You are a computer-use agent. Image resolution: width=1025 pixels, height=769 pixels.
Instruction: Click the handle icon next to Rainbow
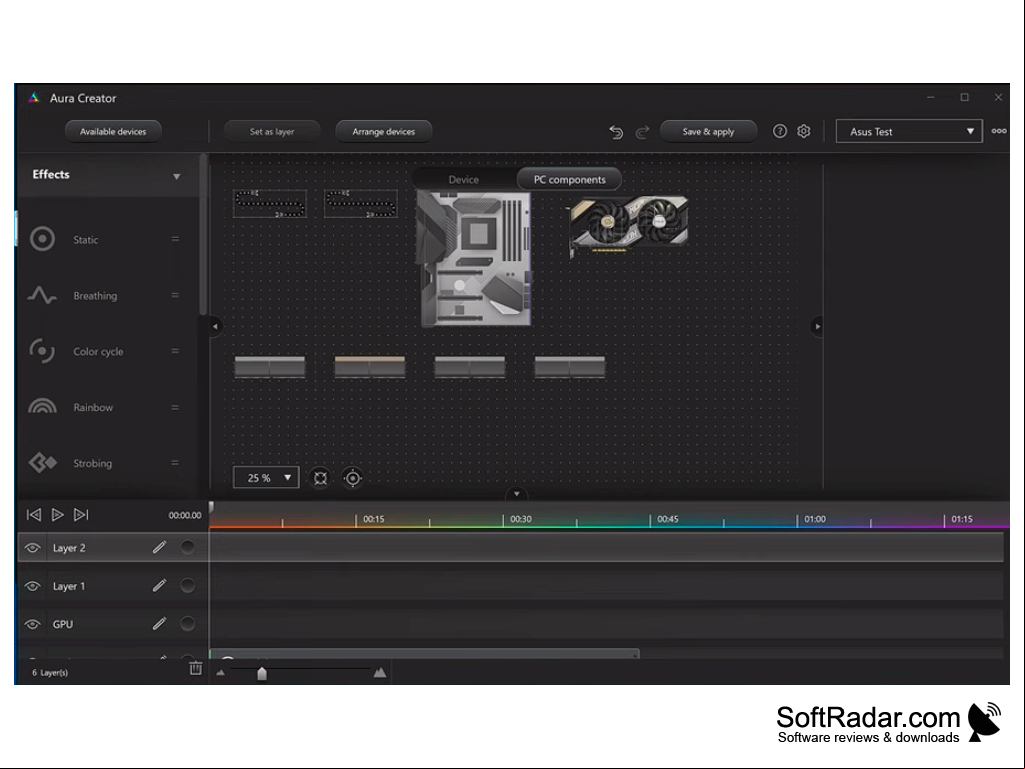coord(175,407)
